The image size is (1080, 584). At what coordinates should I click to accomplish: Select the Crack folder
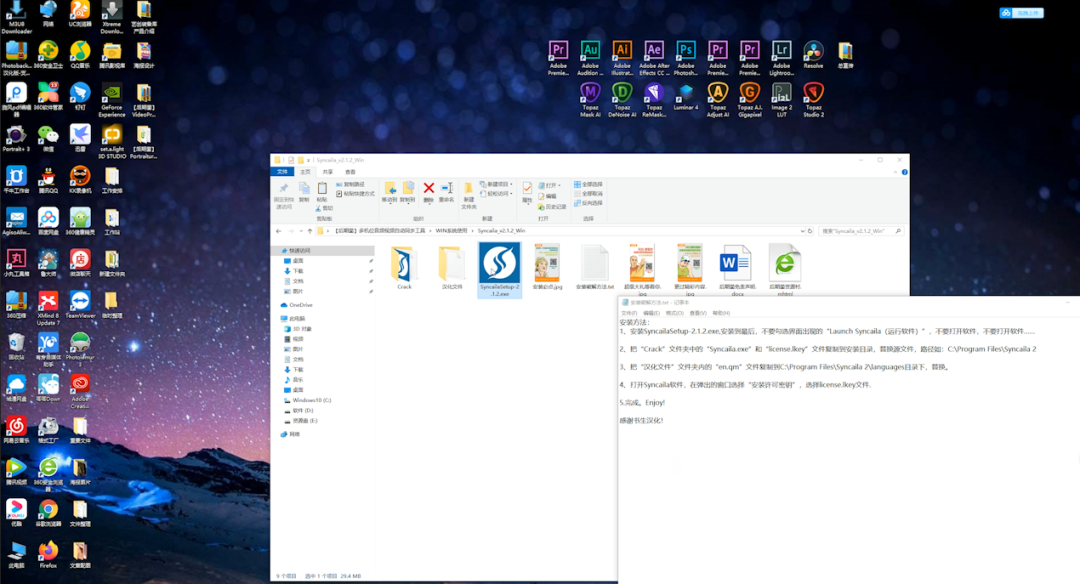(404, 264)
